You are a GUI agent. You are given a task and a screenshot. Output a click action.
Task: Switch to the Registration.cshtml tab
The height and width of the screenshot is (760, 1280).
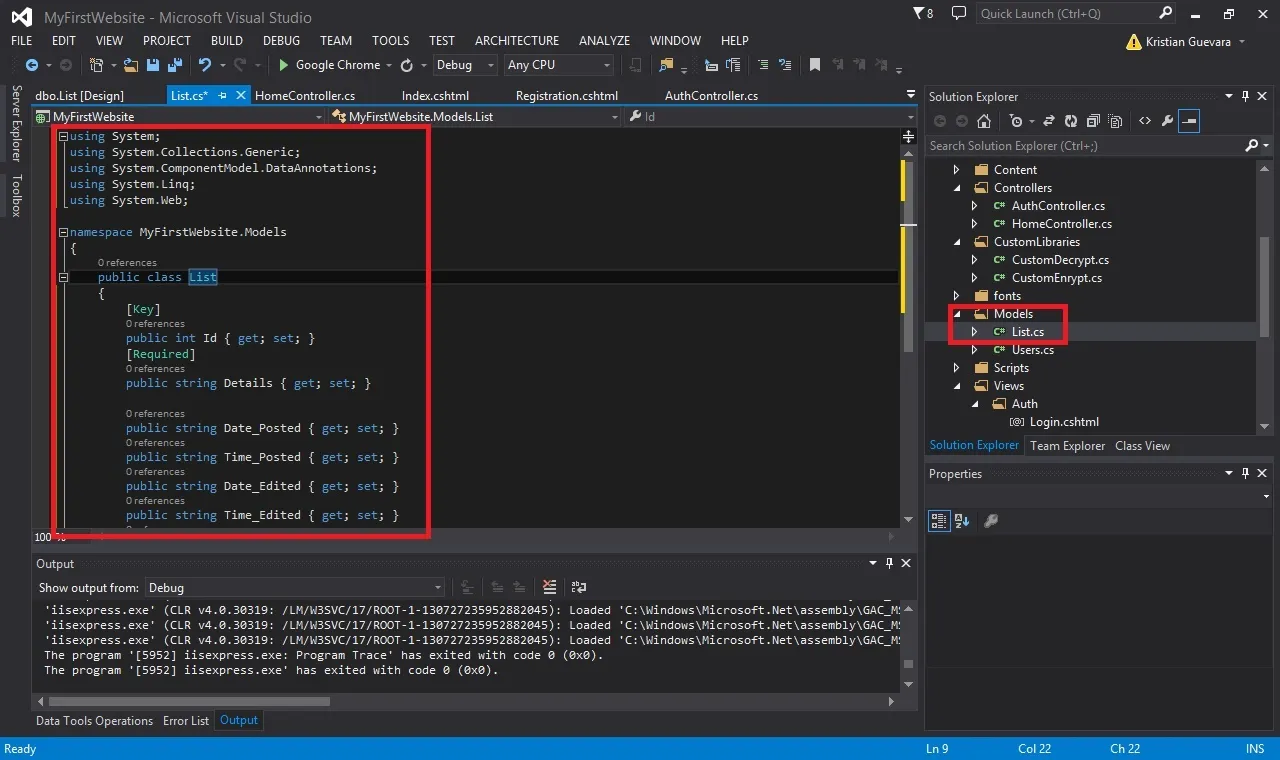click(x=567, y=96)
